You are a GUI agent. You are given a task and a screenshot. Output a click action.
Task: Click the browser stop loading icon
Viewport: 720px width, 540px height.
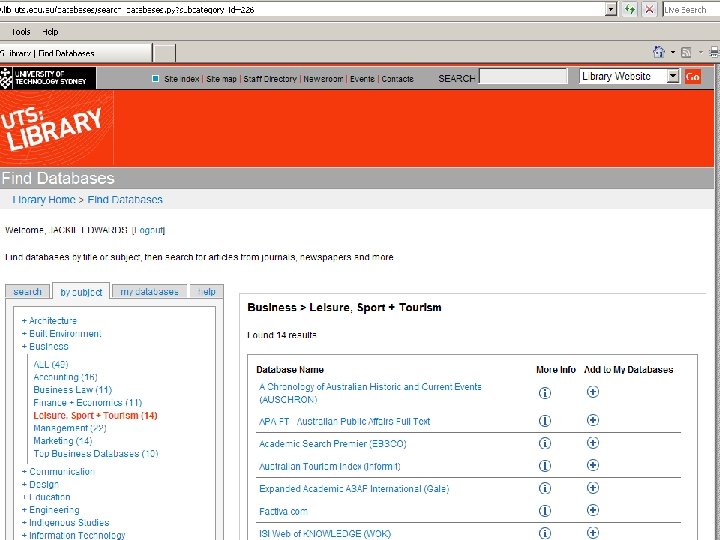coord(649,9)
